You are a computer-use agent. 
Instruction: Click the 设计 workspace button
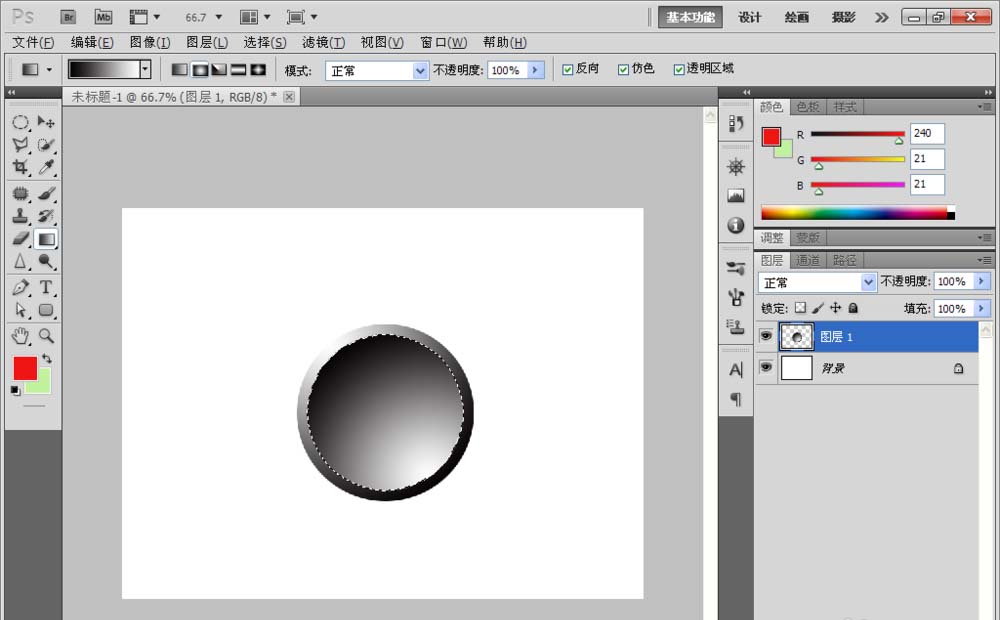click(750, 17)
